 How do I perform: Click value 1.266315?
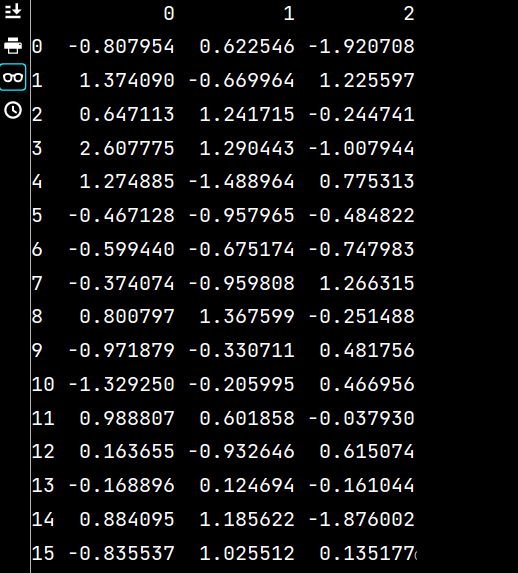point(367,283)
